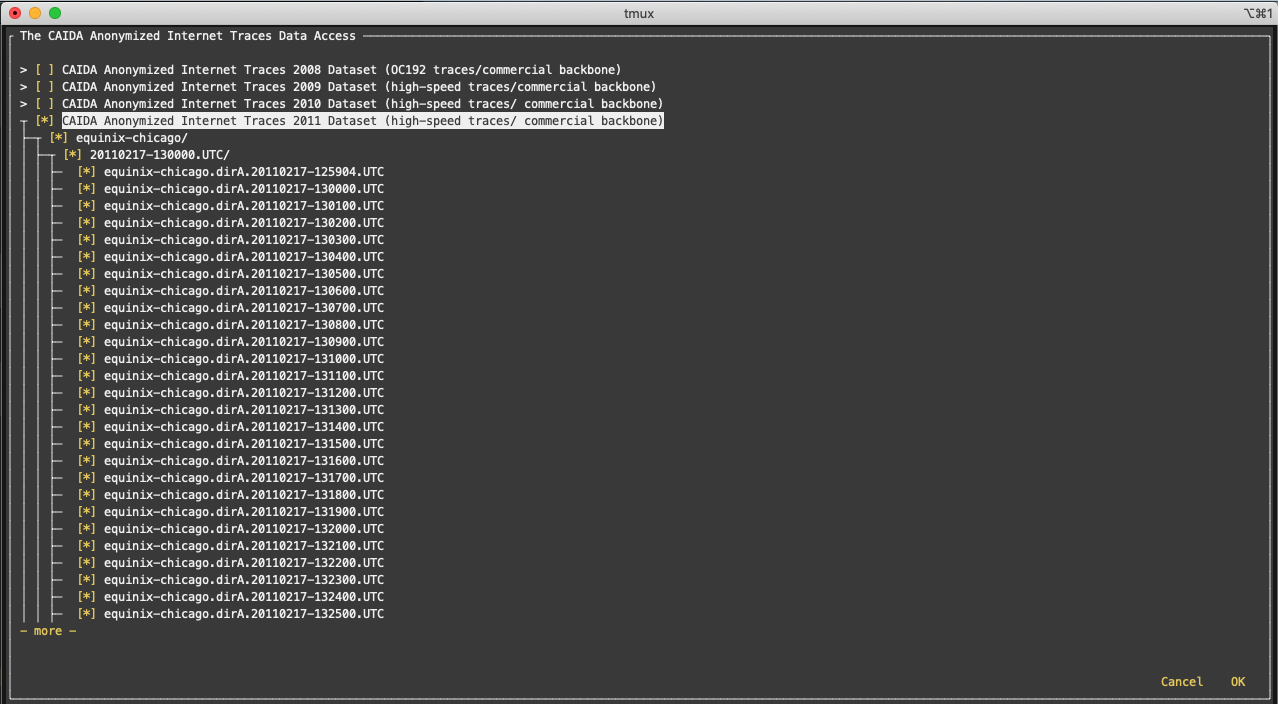This screenshot has height=704, width=1278.
Task: Uncheck the dirA.20110217-125904.UTC file checkbox
Action: [86, 172]
